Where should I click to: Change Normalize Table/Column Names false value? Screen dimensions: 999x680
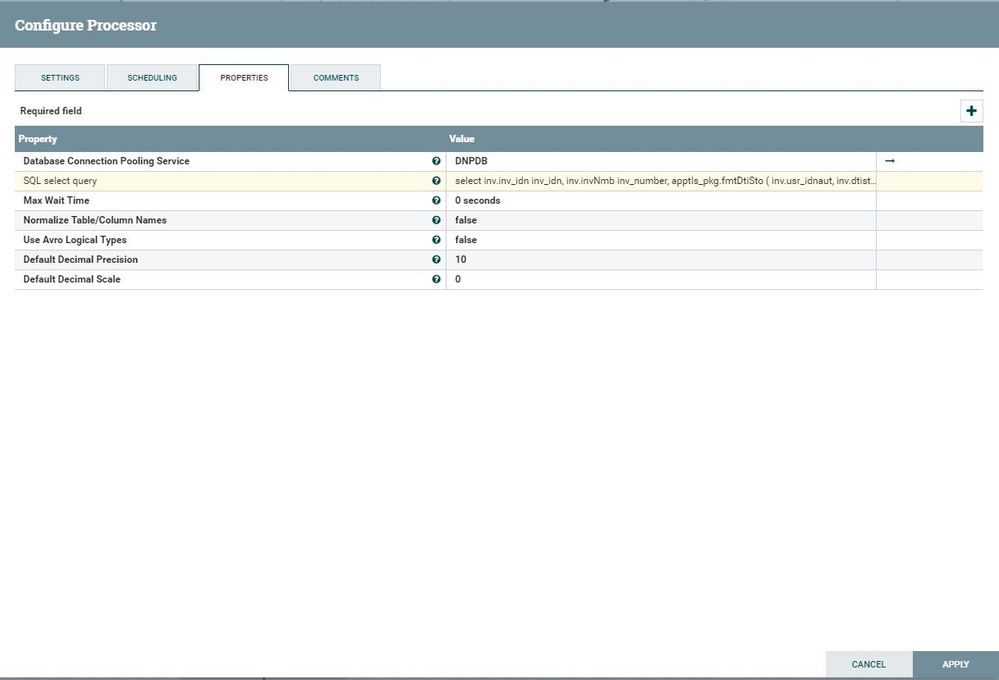point(661,221)
